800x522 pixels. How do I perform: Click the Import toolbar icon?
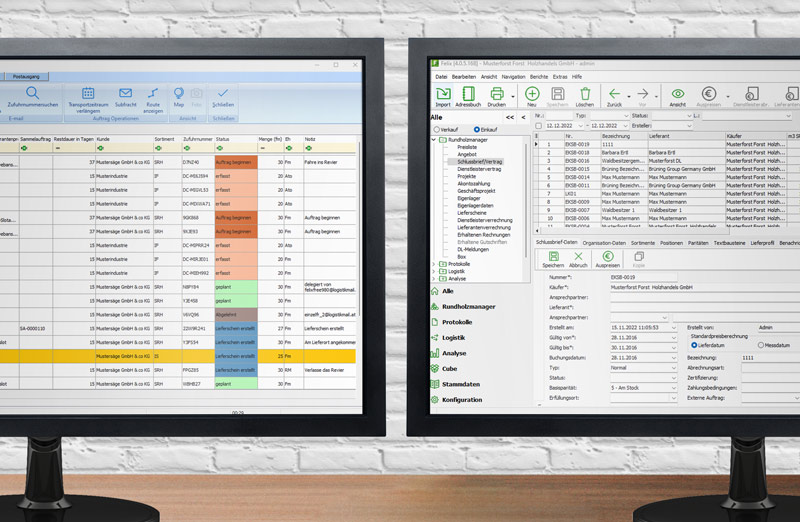442,95
